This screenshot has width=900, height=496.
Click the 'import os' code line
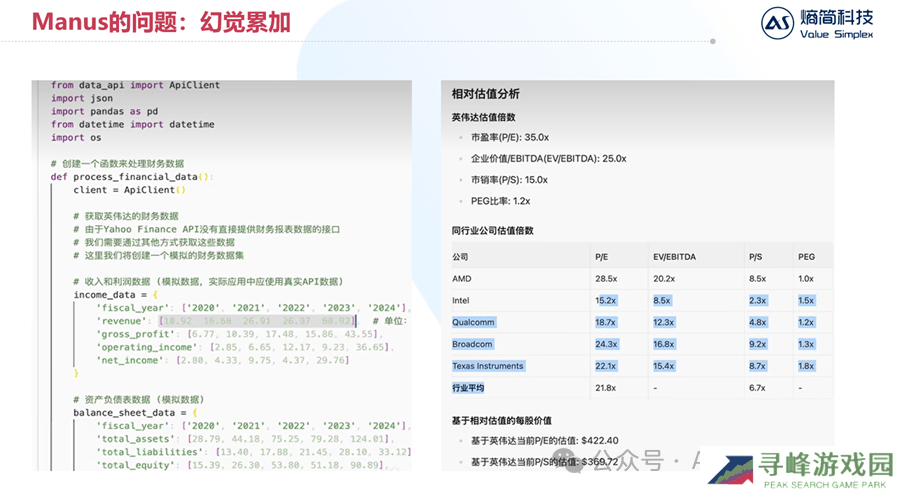click(x=76, y=138)
